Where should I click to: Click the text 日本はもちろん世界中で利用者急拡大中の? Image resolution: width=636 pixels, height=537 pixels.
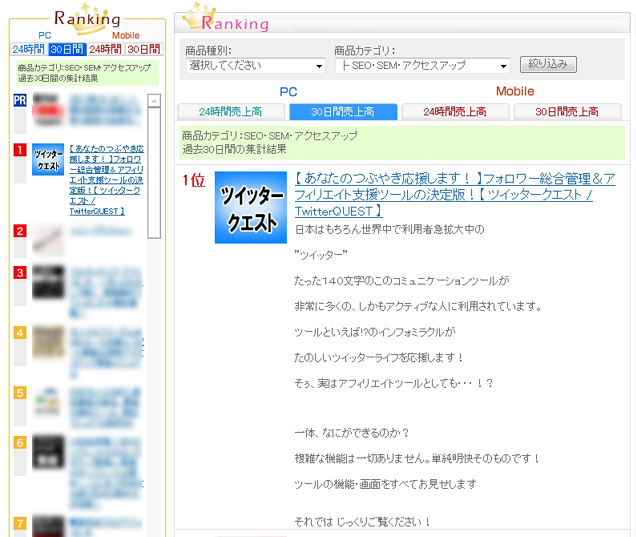[x=389, y=230]
